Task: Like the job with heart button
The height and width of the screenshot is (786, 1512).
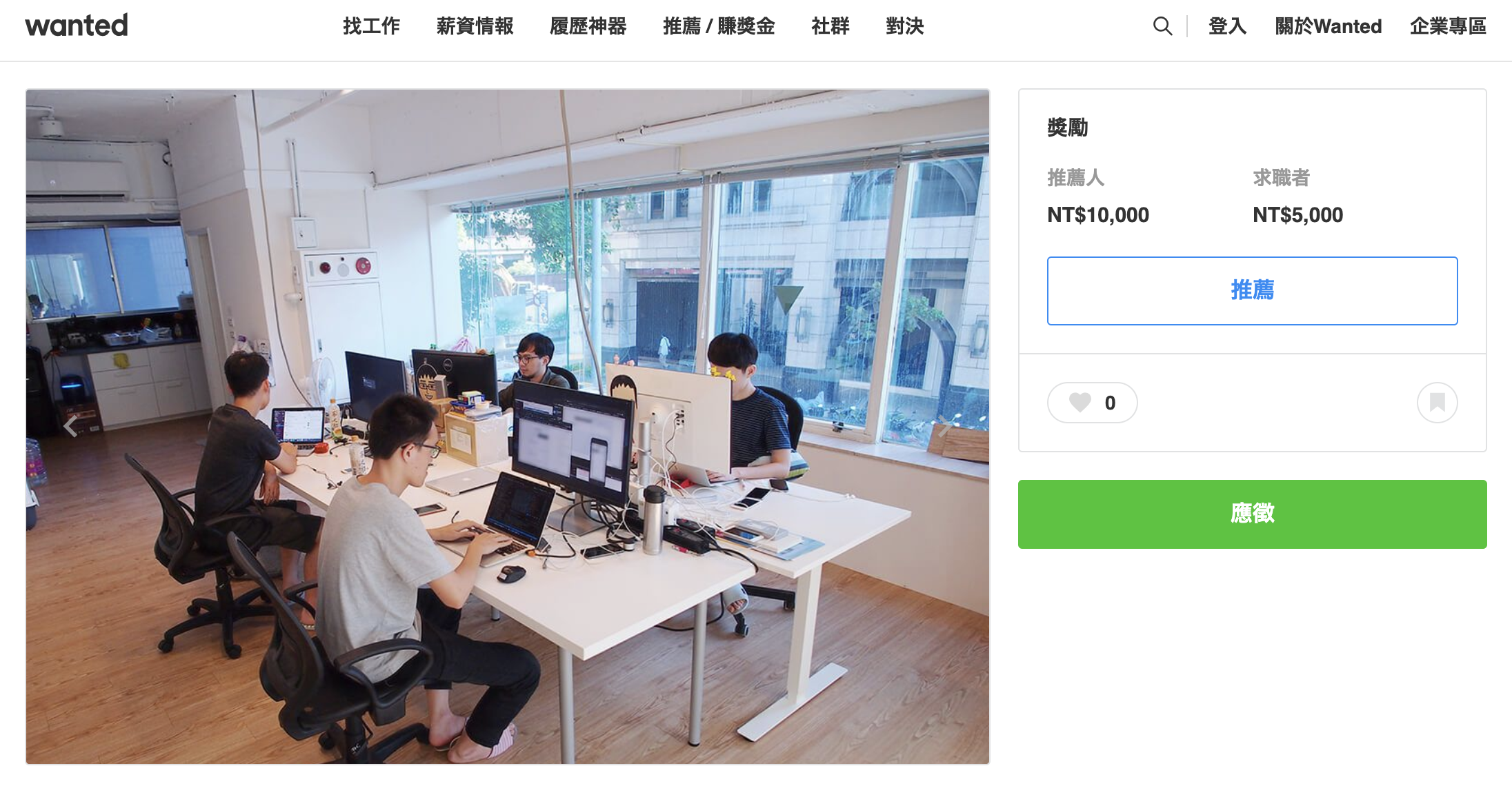Action: (x=1092, y=403)
